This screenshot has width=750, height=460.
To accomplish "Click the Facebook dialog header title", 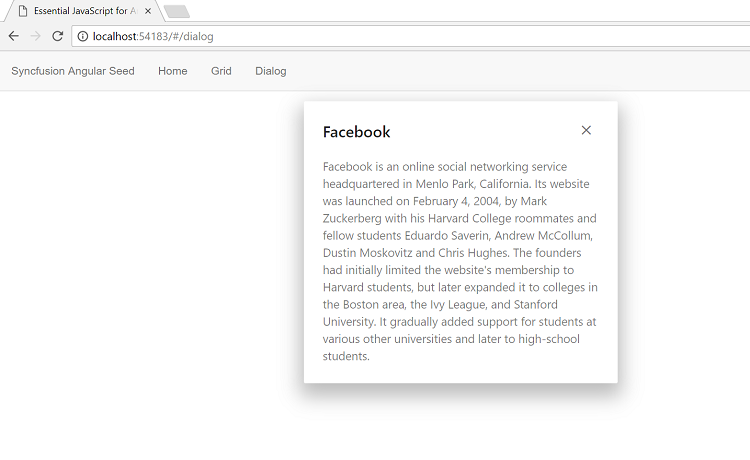I will [x=356, y=132].
